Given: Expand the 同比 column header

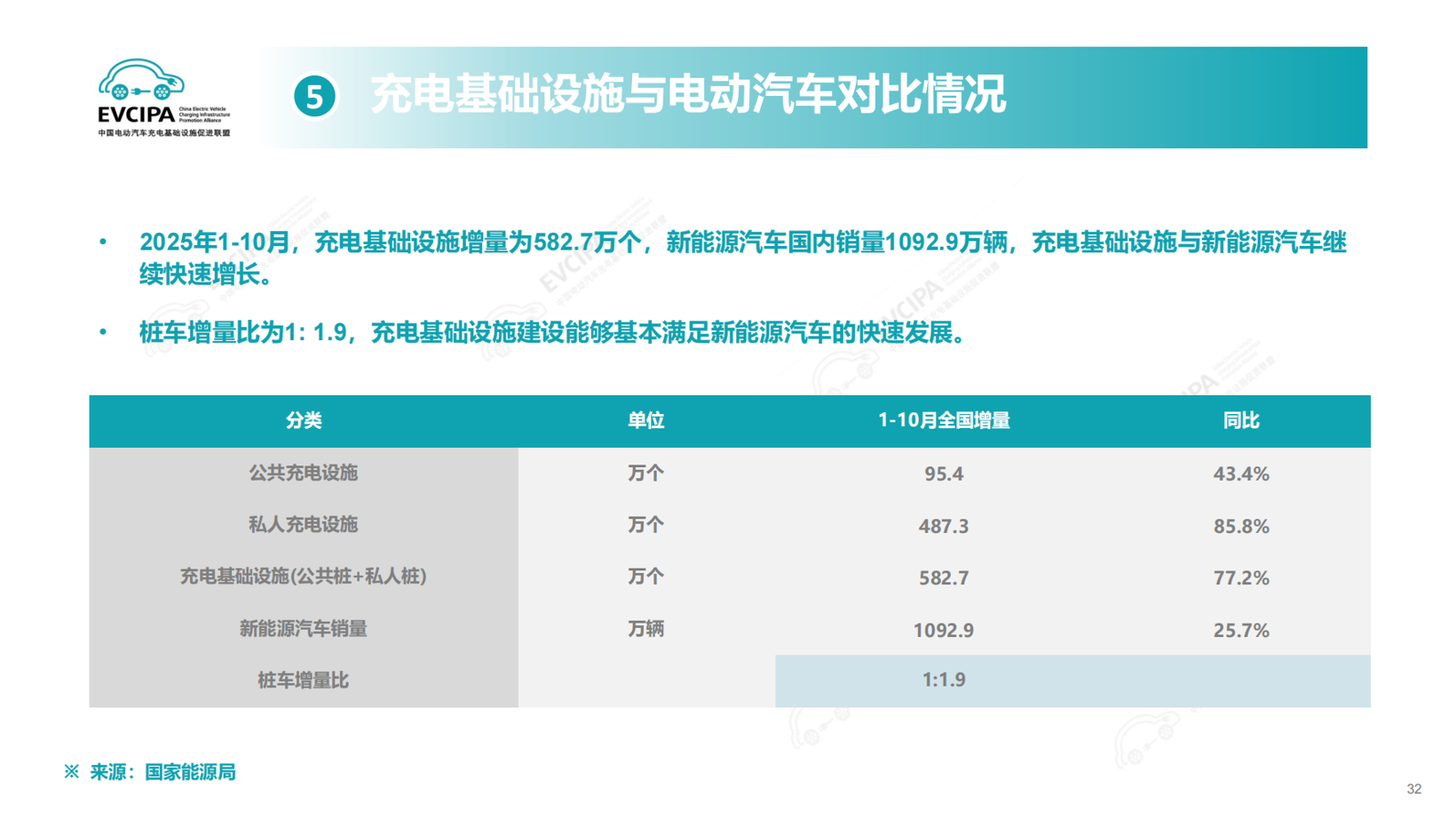Looking at the screenshot, I should point(1240,421).
